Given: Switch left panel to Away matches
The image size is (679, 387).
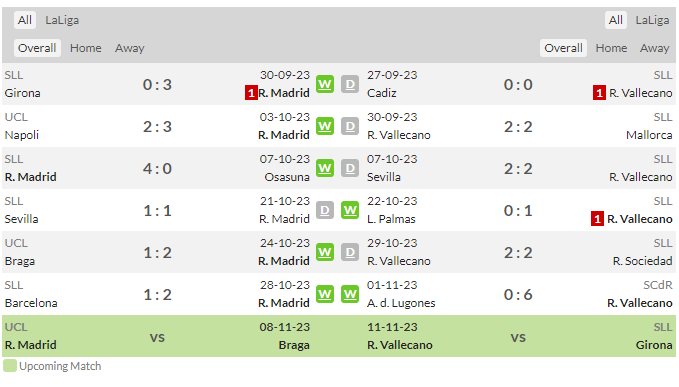Looking at the screenshot, I should tap(129, 48).
